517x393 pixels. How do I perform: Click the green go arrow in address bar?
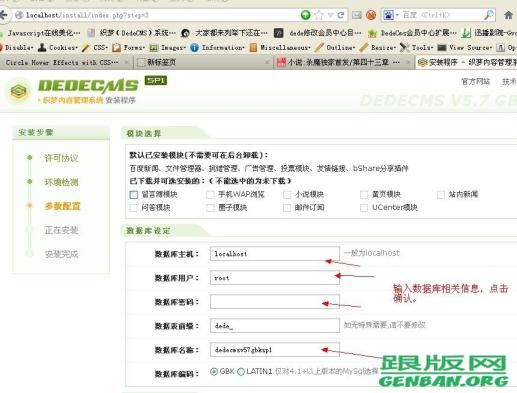305,15
